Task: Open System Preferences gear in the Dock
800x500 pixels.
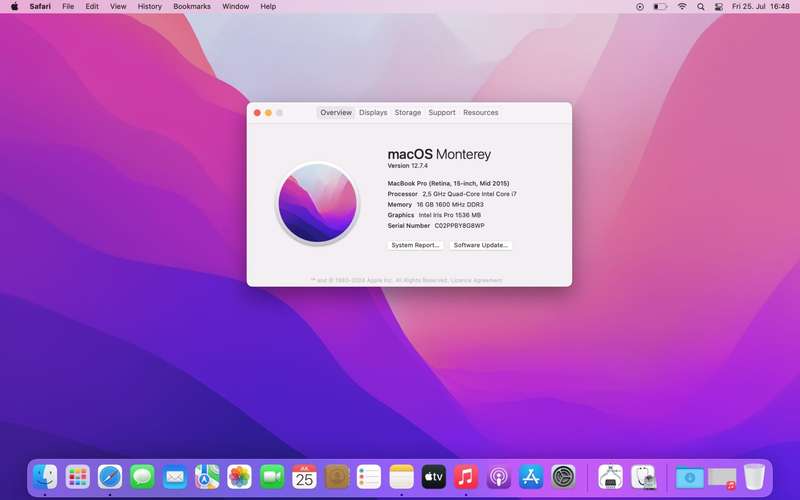Action: [563, 477]
